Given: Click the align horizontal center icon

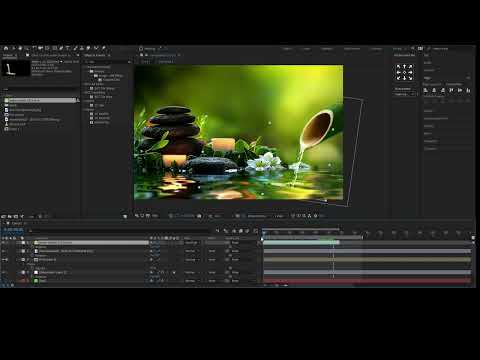Looking at the screenshot, I should pos(434,90).
